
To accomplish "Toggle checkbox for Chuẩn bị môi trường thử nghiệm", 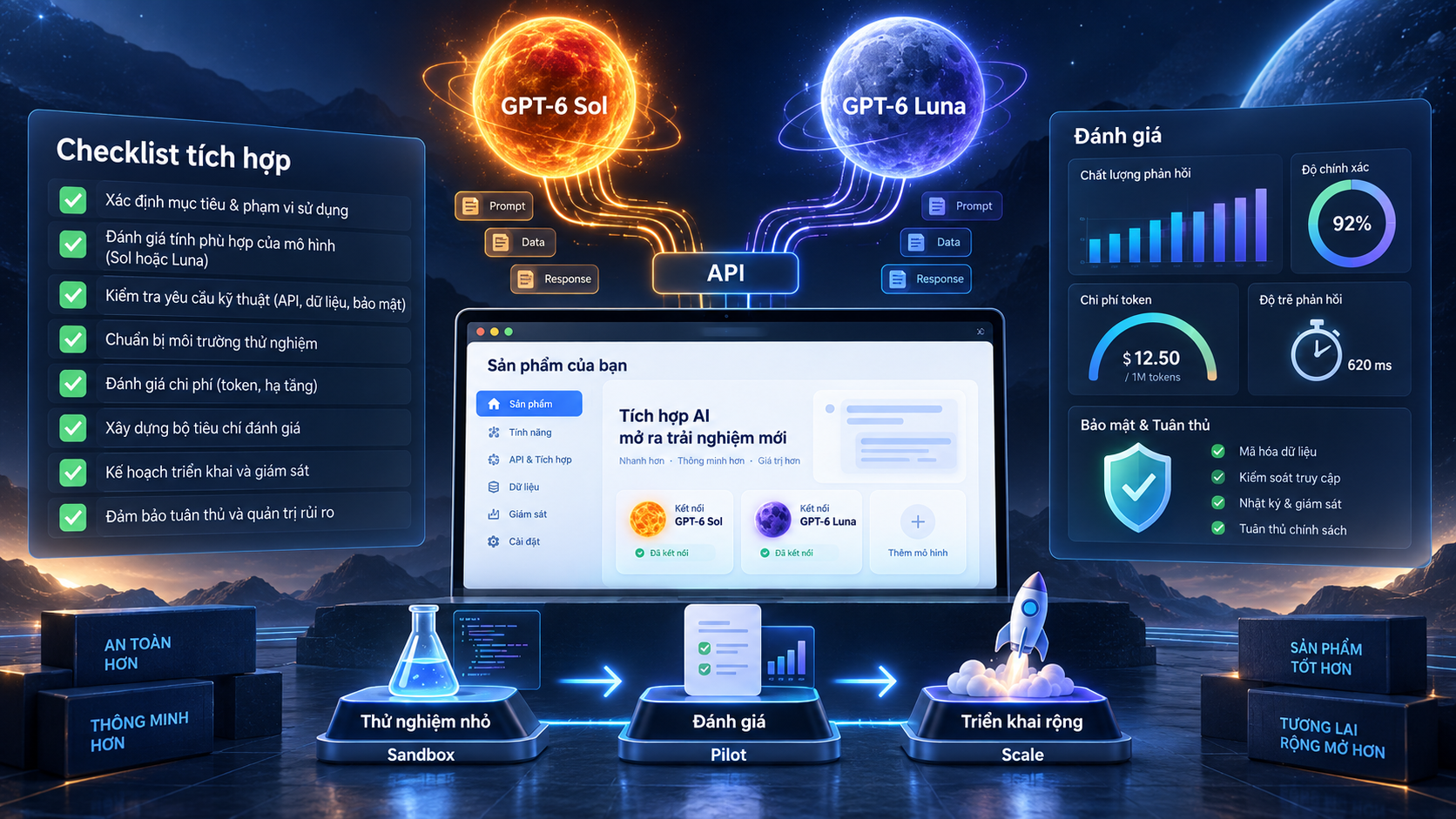I will click(x=73, y=339).
